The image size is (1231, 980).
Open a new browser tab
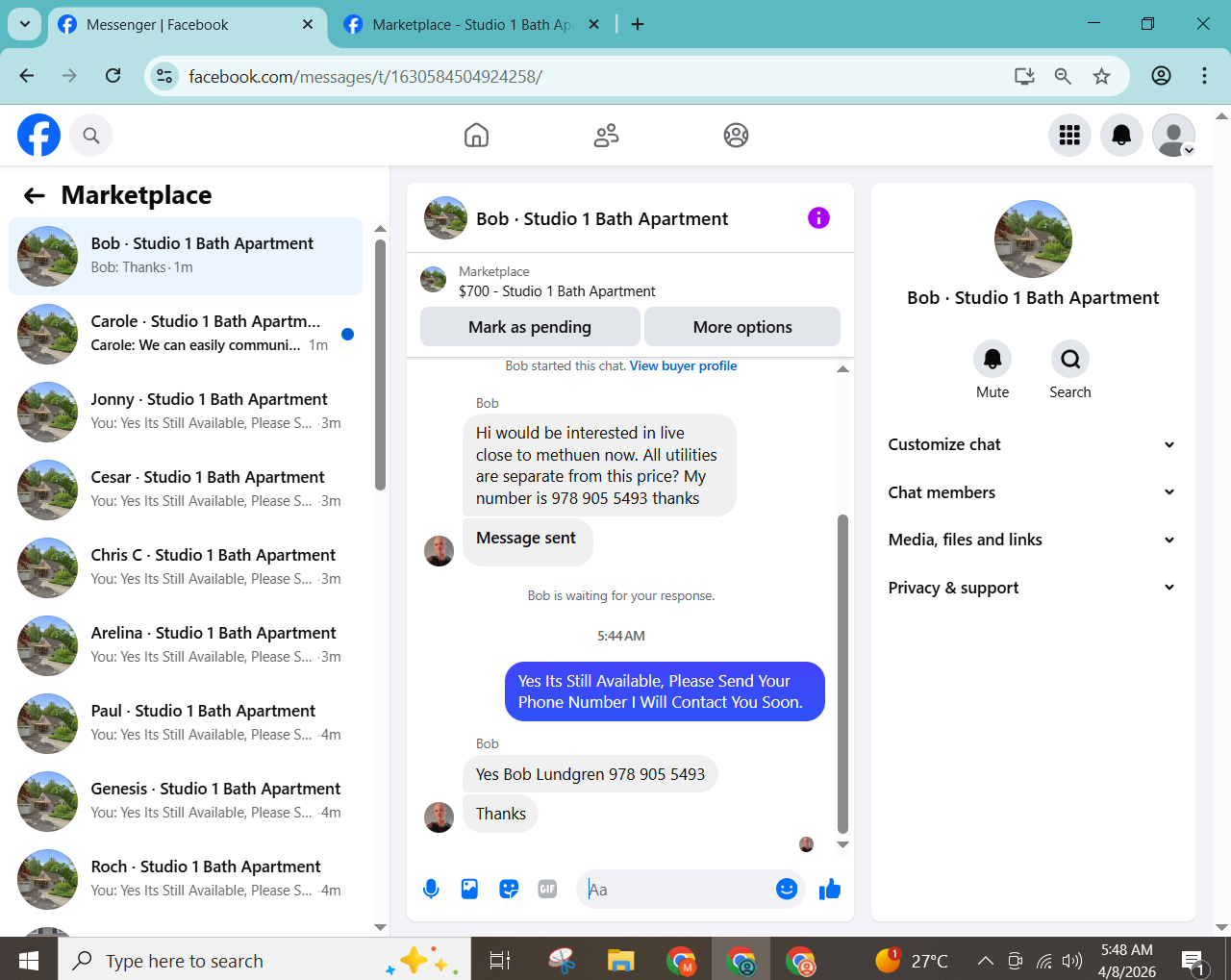click(638, 25)
